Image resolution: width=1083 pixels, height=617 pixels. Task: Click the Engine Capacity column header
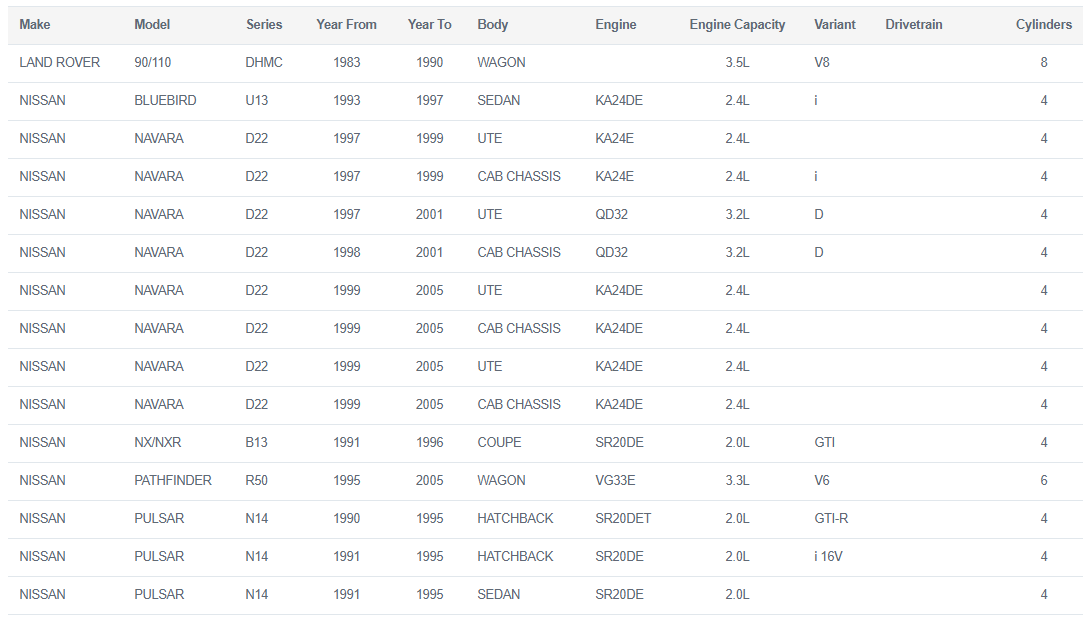(737, 24)
